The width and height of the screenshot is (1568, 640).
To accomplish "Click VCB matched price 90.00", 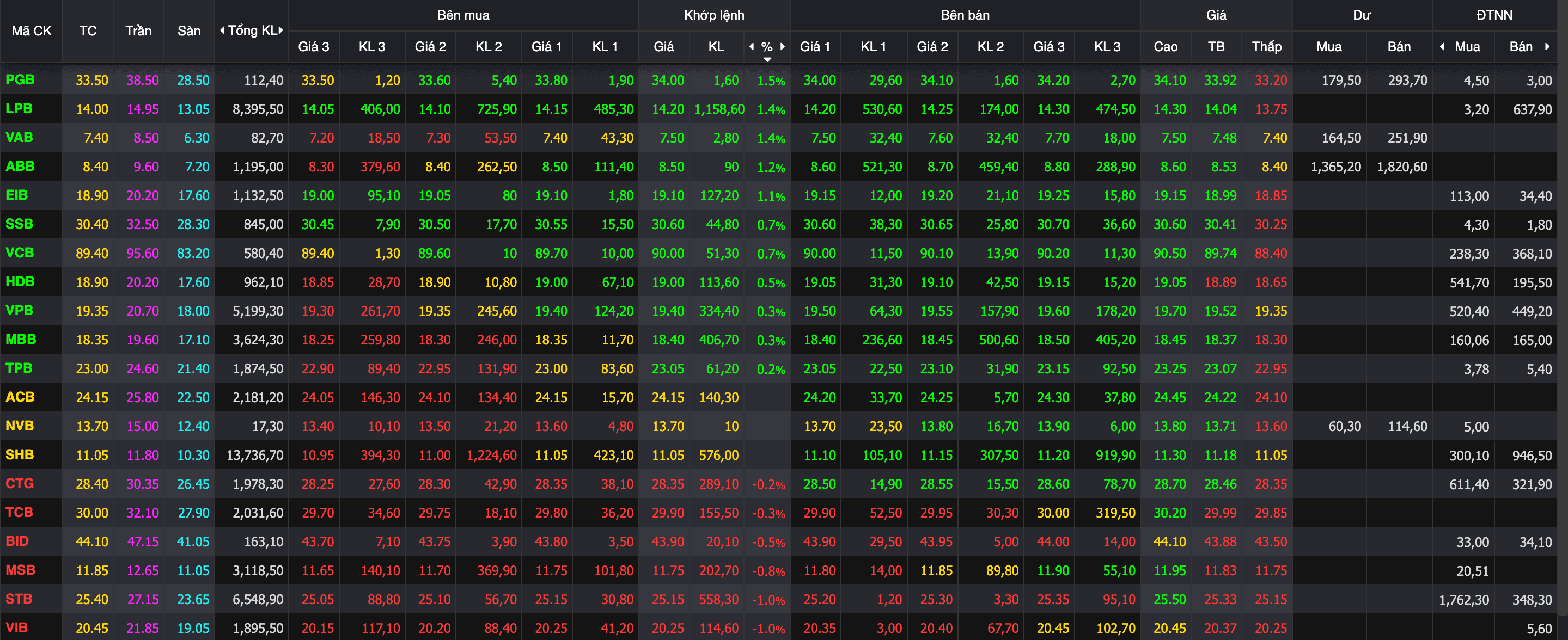I will pos(668,253).
